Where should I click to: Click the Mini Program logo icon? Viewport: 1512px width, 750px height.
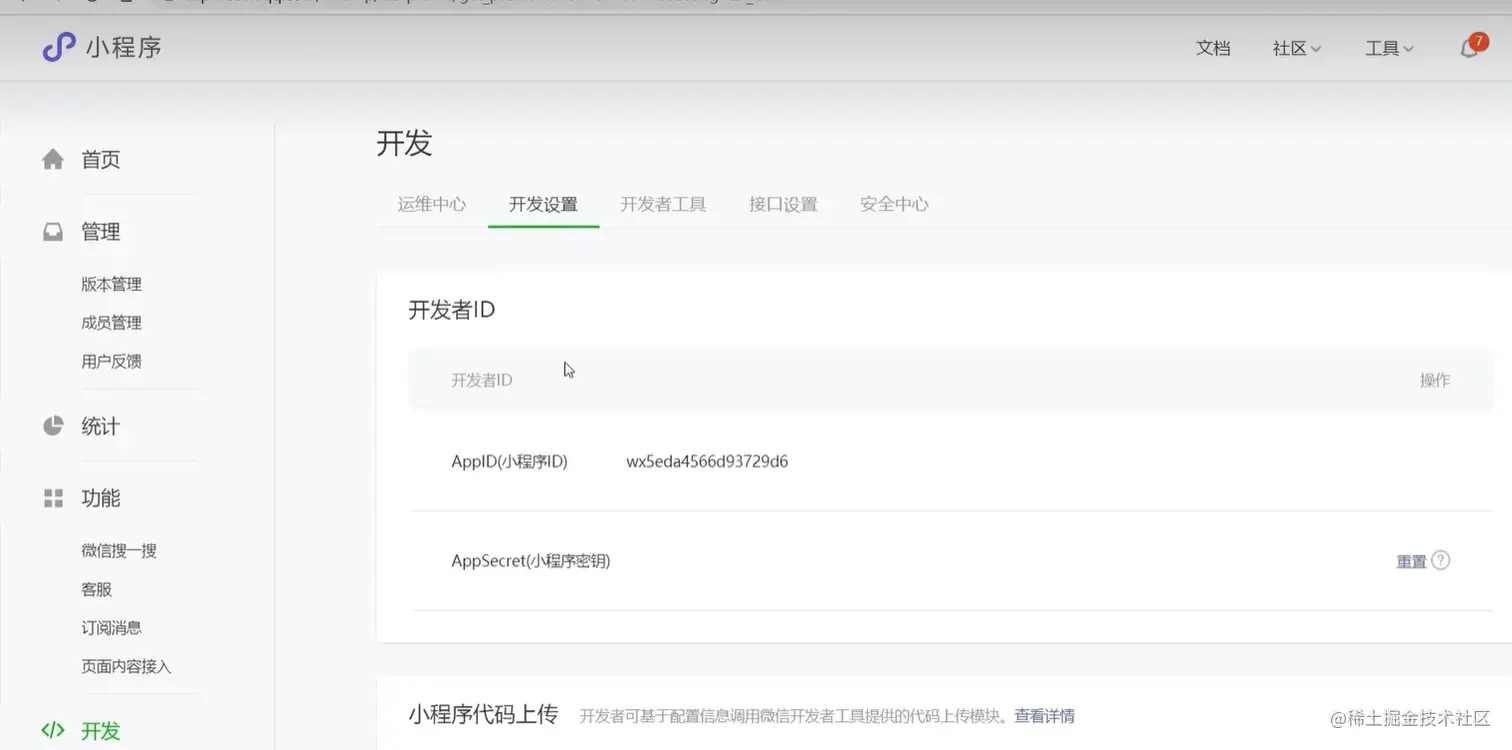click(x=58, y=47)
